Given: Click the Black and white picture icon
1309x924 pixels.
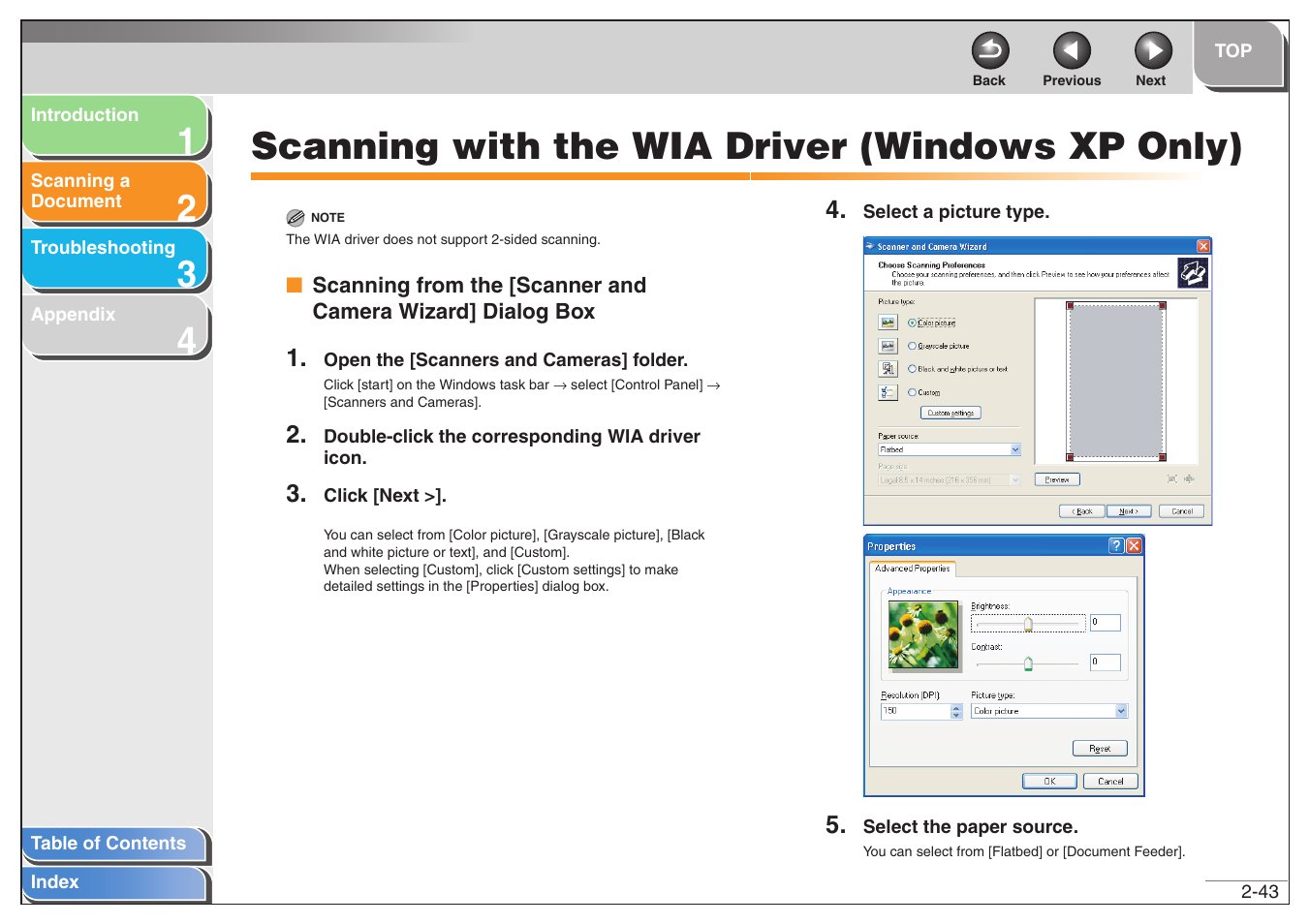Looking at the screenshot, I should [x=888, y=369].
